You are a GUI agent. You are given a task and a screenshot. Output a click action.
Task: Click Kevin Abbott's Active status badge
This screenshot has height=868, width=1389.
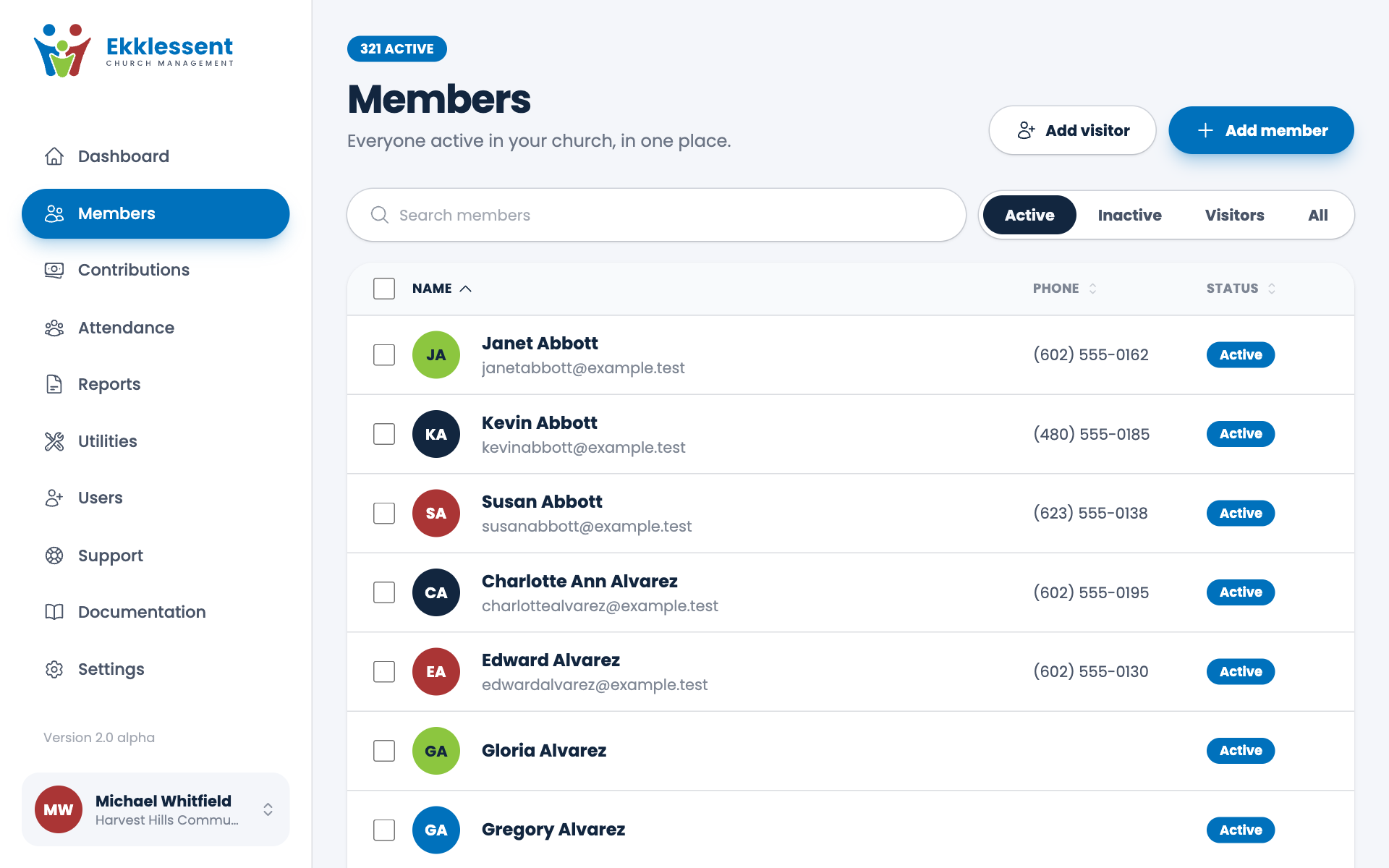pyautogui.click(x=1241, y=434)
